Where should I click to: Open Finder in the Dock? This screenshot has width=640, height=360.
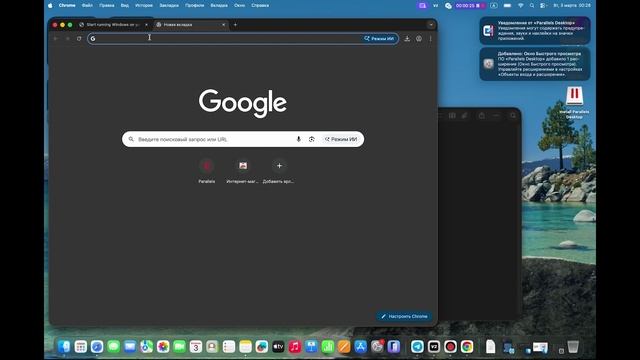click(64, 347)
